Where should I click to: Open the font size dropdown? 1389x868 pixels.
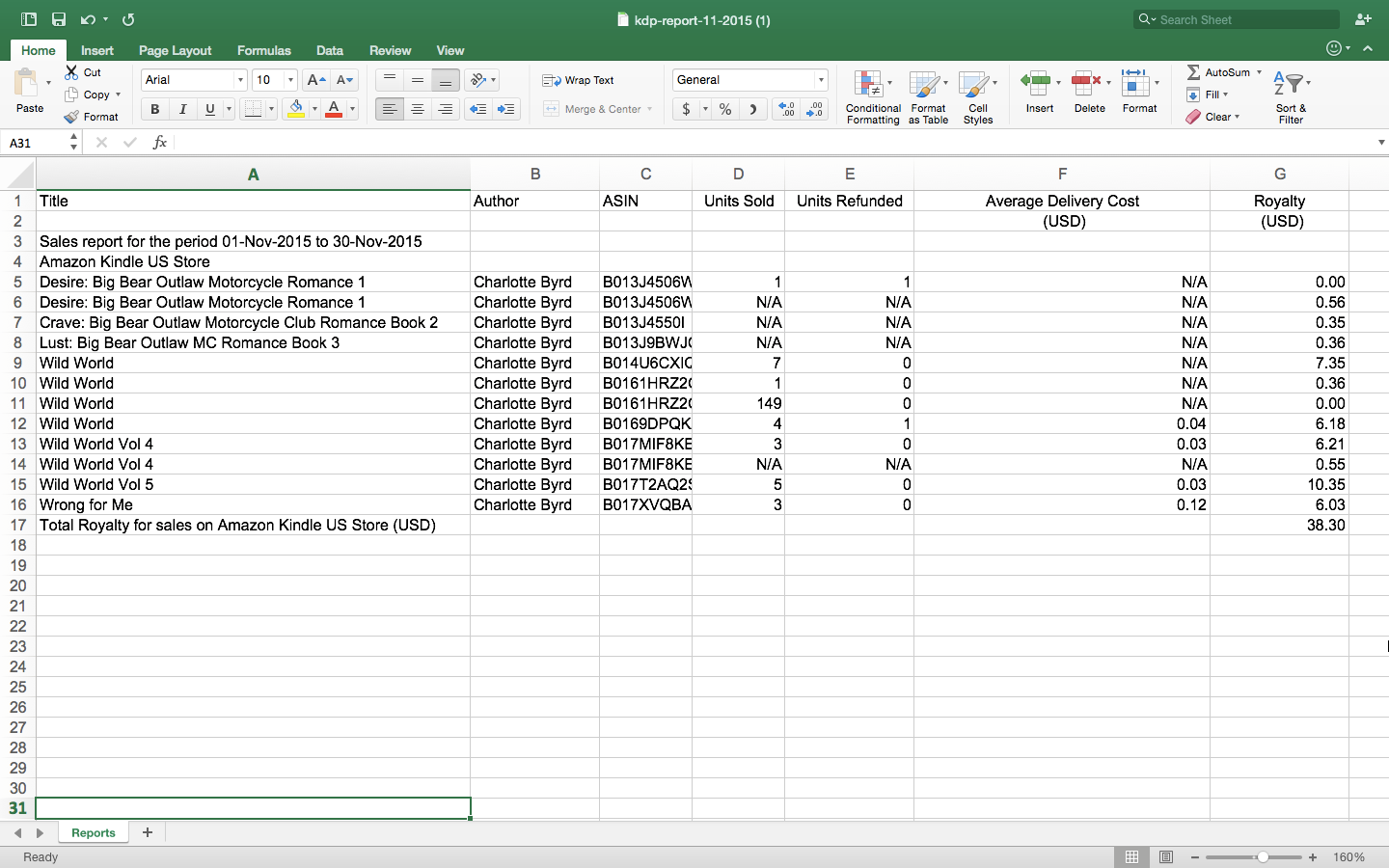pos(290,80)
